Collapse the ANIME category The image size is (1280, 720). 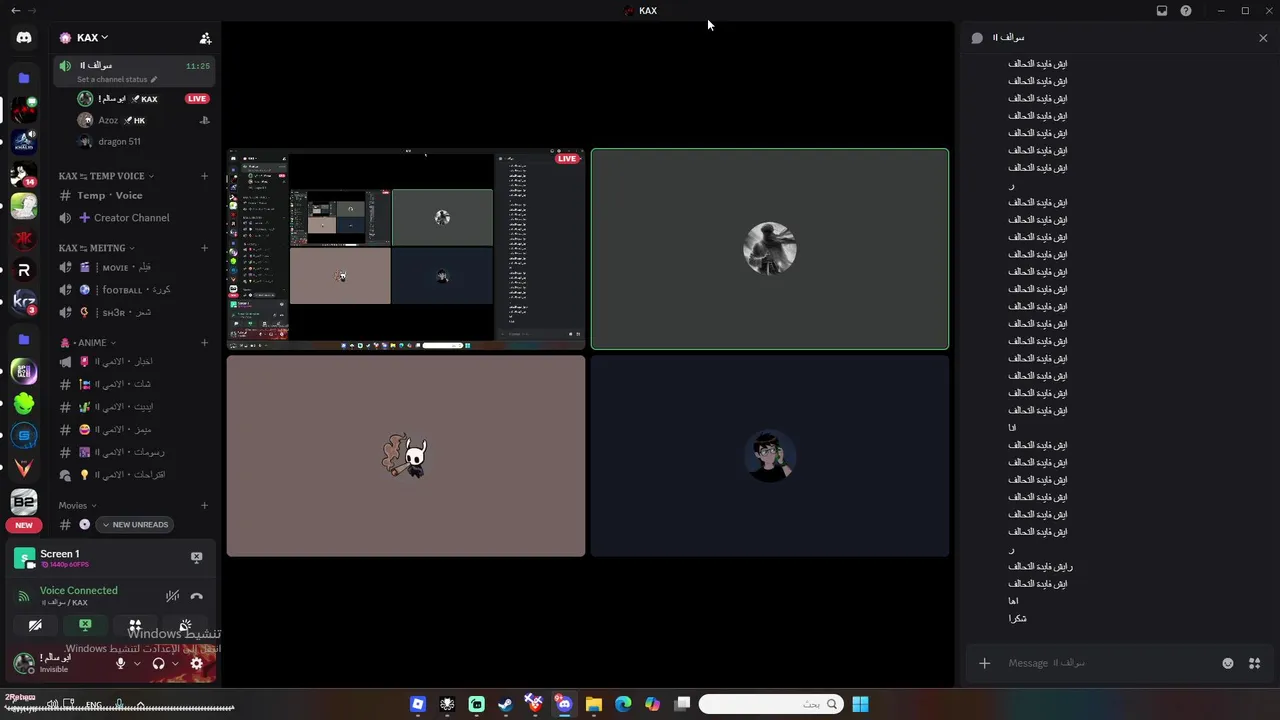[x=88, y=343]
